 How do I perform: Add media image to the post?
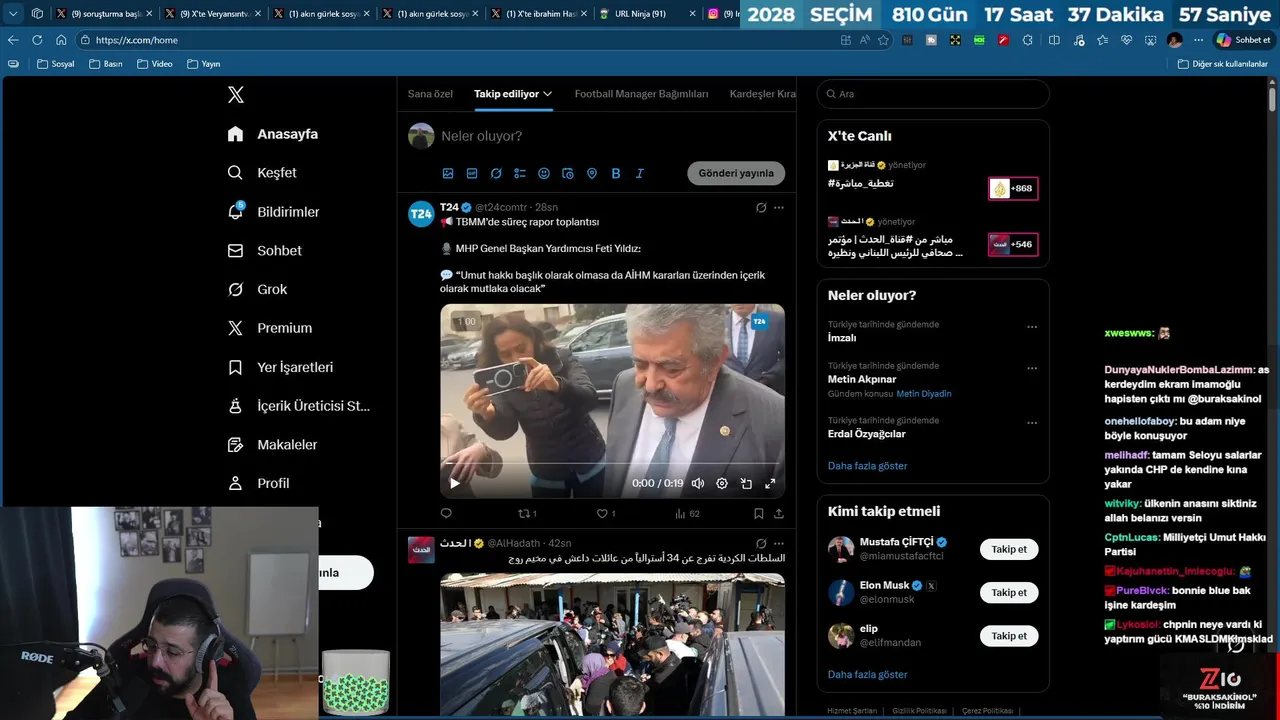point(448,174)
